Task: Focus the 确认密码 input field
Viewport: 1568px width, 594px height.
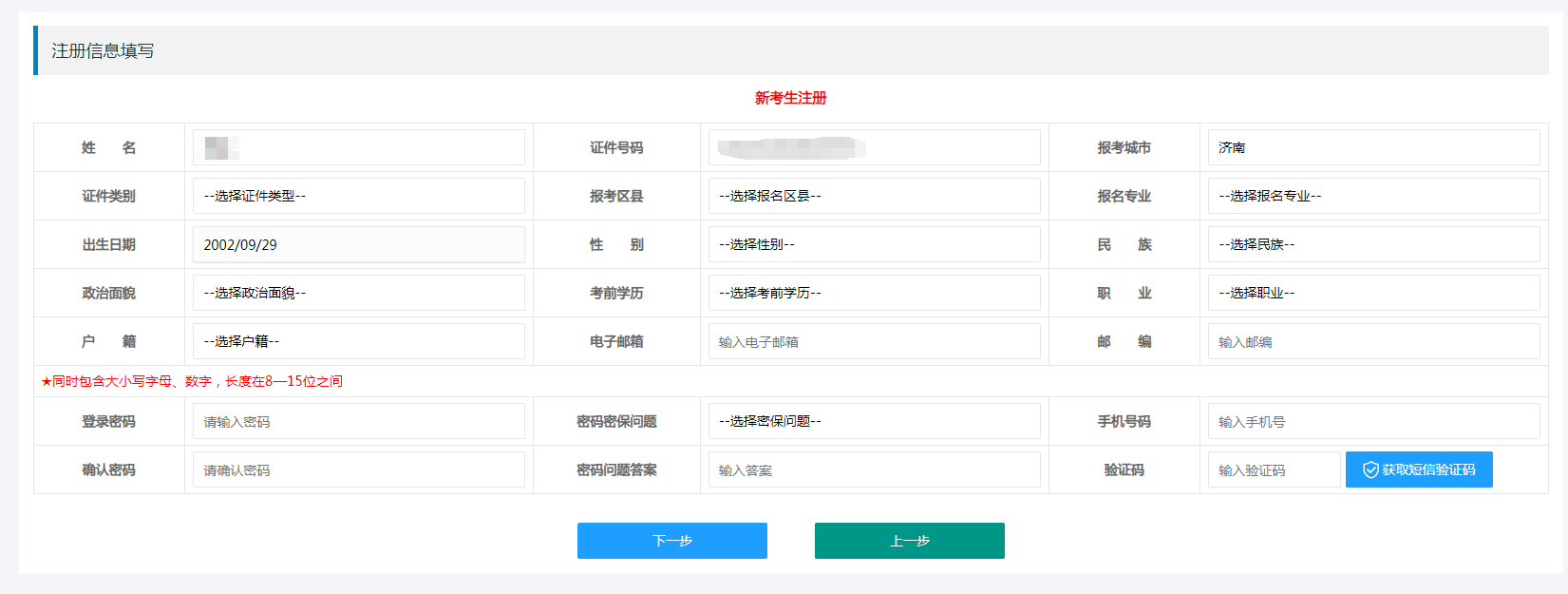Action: pyautogui.click(x=358, y=469)
